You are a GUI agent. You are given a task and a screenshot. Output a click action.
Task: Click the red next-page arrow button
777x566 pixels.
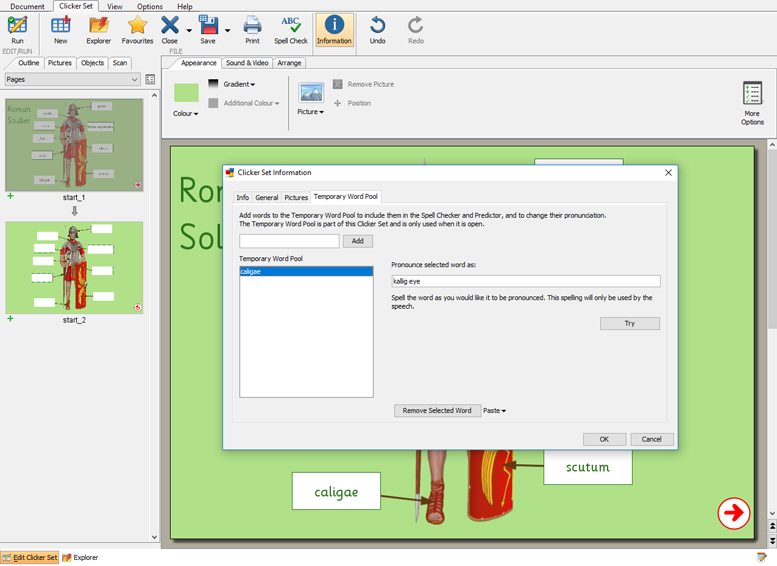click(733, 513)
